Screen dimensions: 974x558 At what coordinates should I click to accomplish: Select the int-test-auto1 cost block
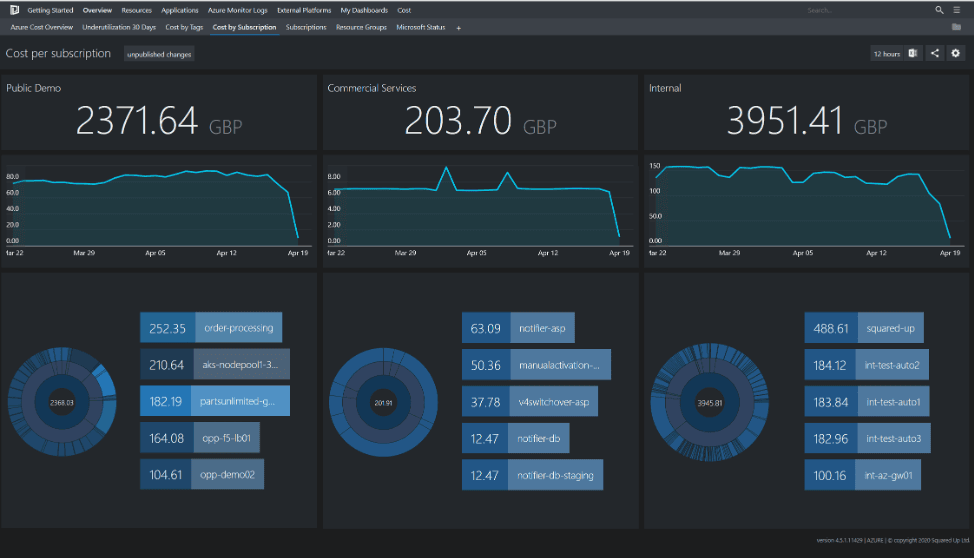click(x=867, y=401)
